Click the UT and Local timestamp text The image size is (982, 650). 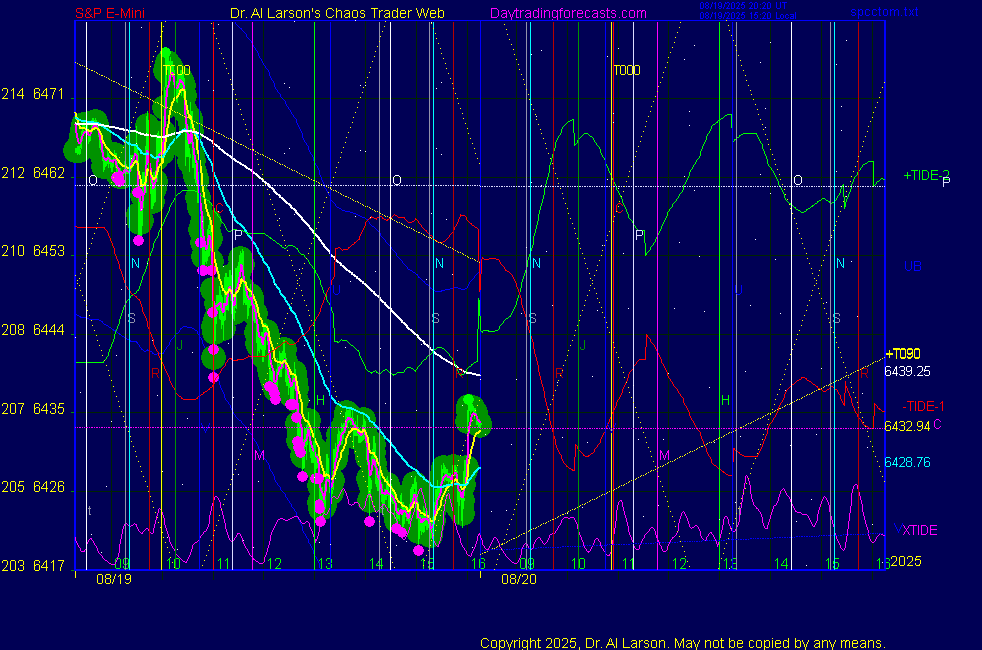744,12
